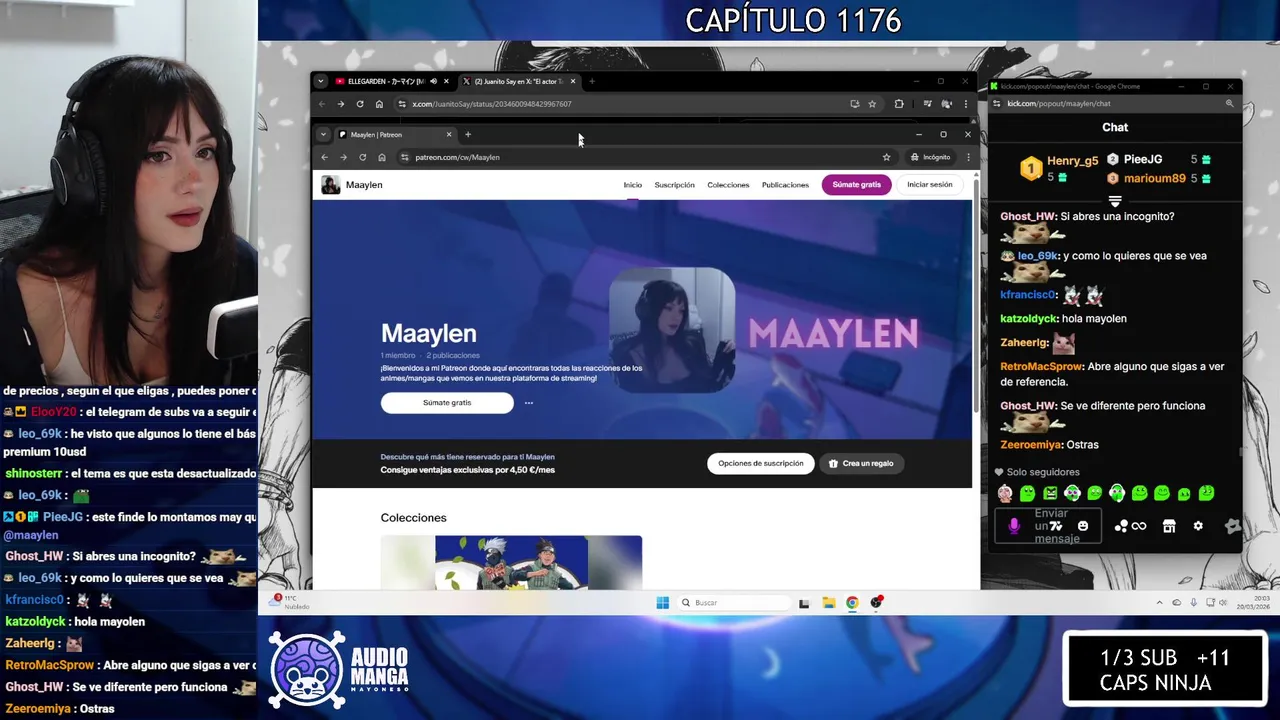Expand tab search in the Patreon window

coord(323,134)
